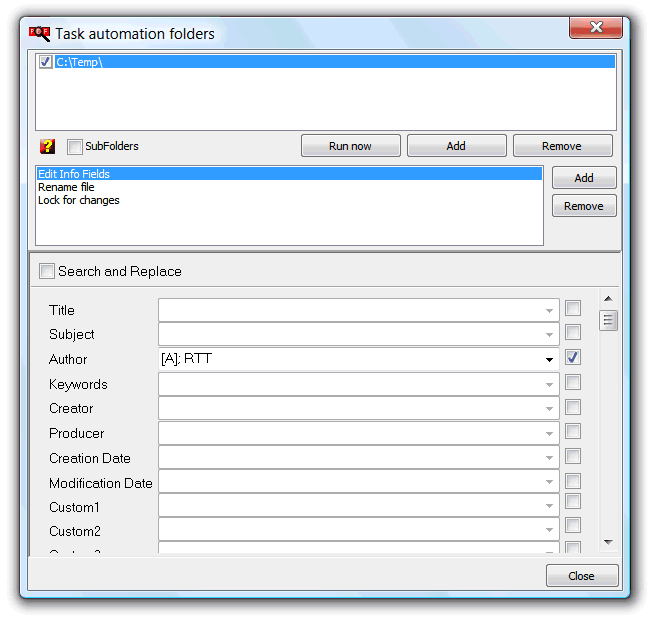This screenshot has width=654, height=618.
Task: Tick the checkbox next to Keywords field
Action: (573, 382)
